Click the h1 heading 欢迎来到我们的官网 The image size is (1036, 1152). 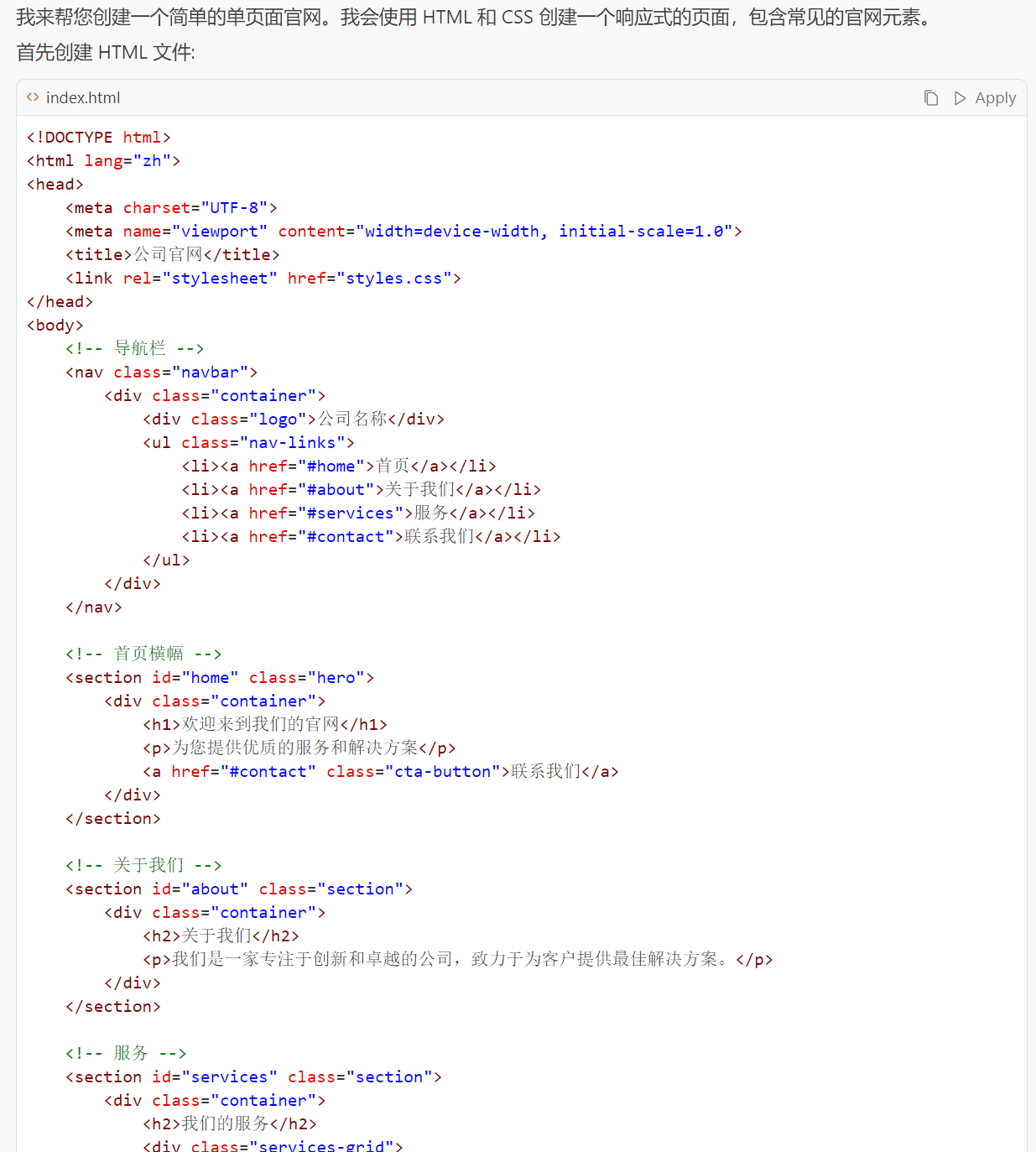264,725
